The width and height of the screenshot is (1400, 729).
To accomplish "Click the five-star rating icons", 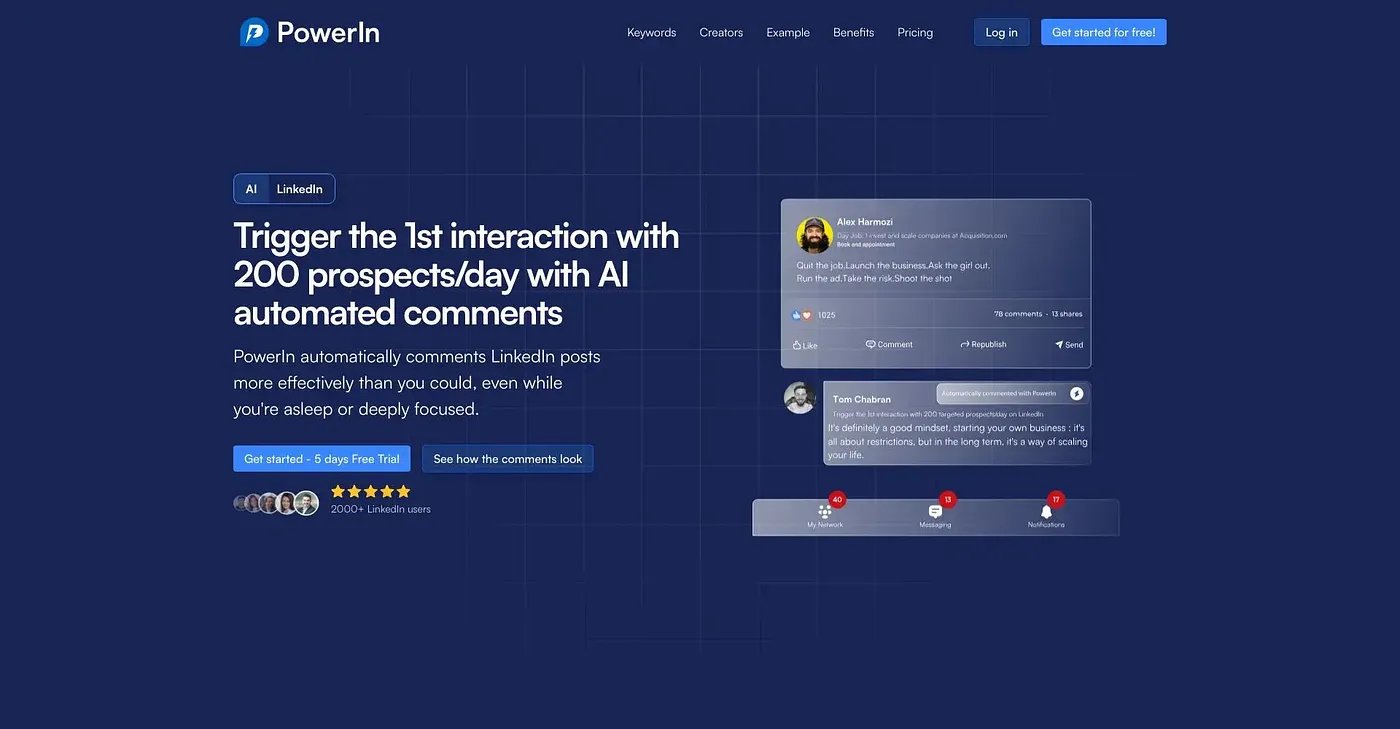I will pos(371,491).
